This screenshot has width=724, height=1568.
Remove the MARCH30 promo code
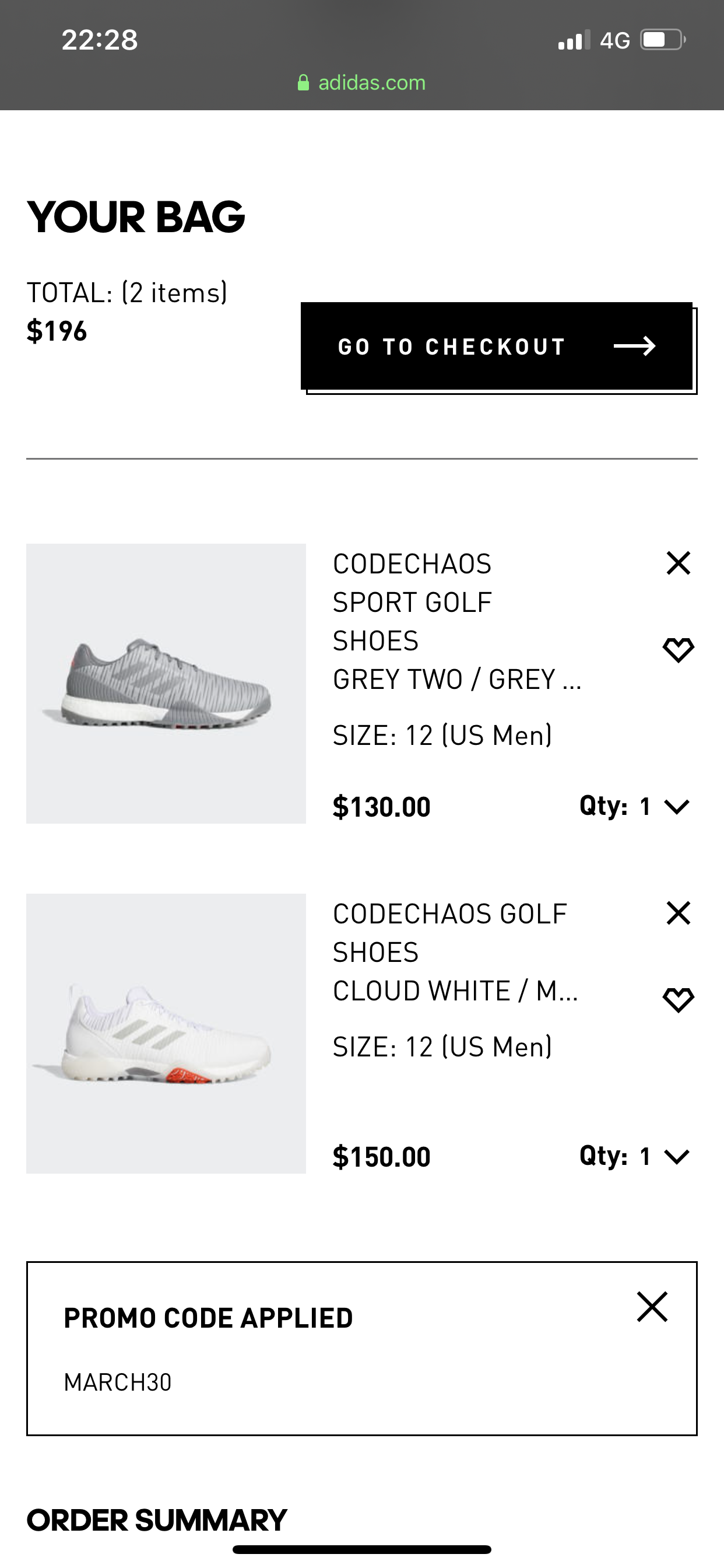[x=652, y=1306]
